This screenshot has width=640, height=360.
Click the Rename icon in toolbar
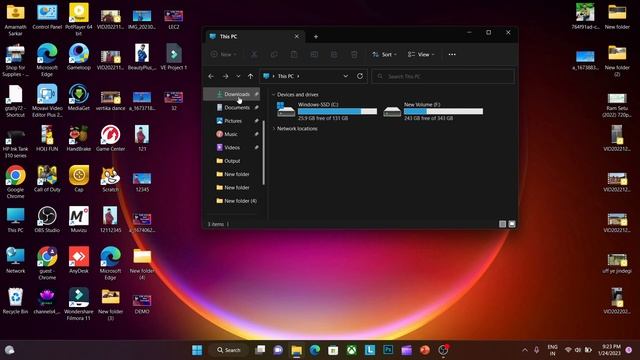point(314,54)
